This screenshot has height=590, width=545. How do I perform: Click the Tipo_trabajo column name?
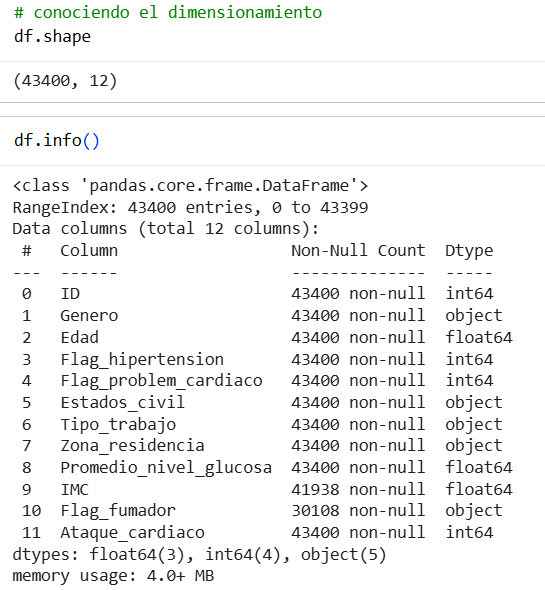click(x=118, y=425)
